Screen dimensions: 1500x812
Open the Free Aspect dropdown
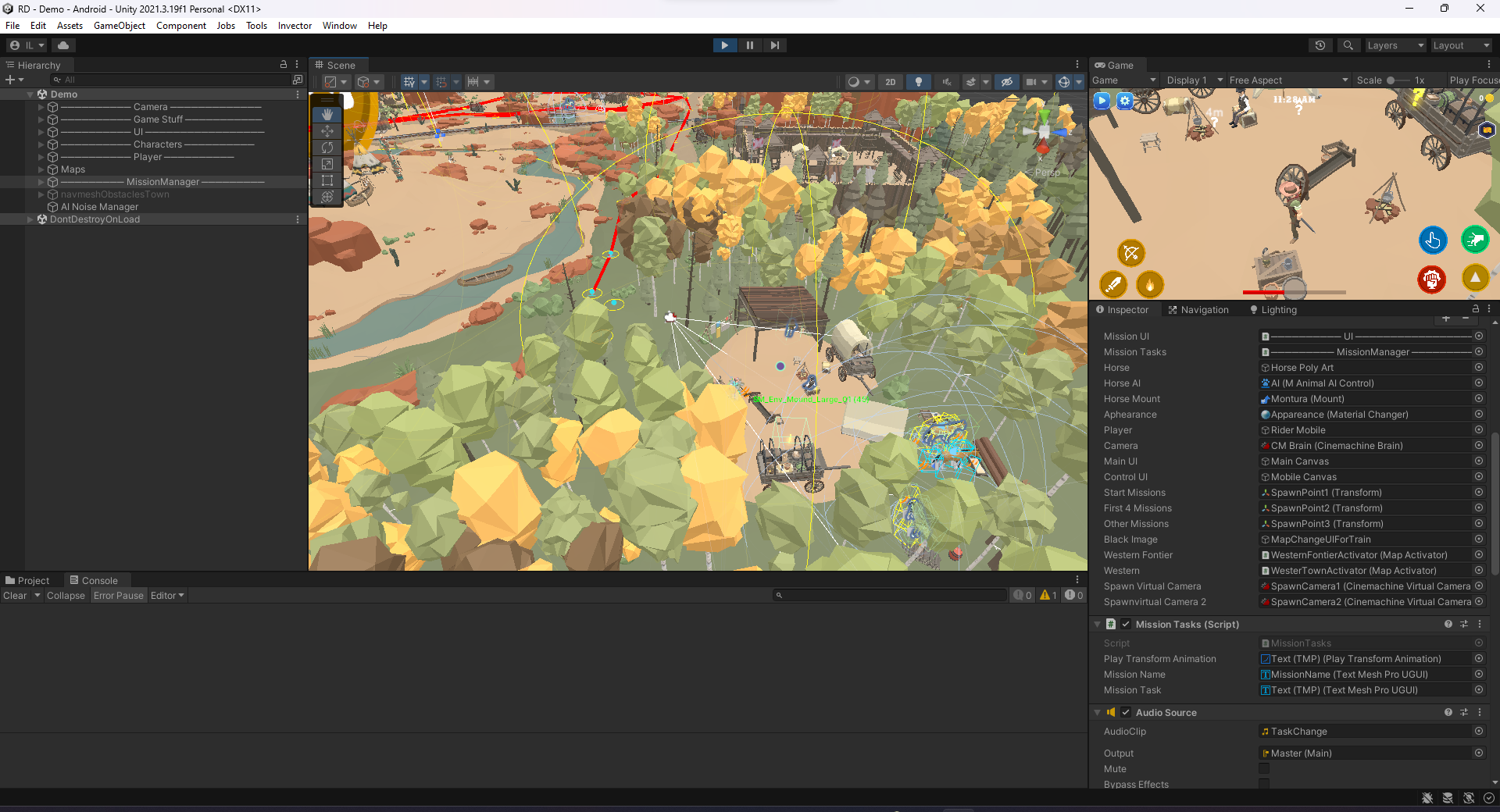point(1288,80)
